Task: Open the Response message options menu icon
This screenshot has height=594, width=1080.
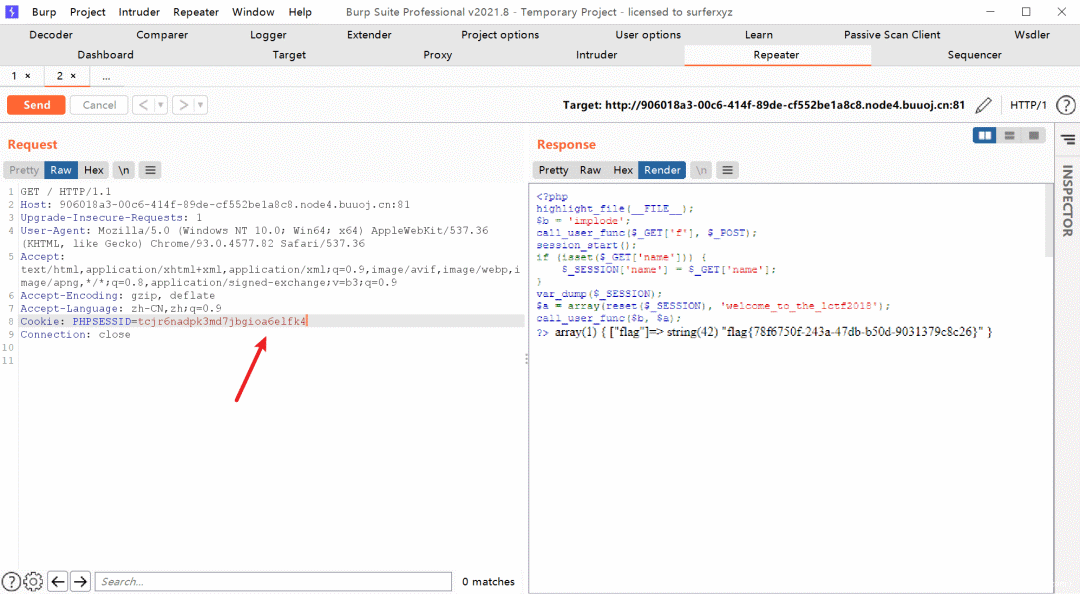Action: (x=727, y=170)
